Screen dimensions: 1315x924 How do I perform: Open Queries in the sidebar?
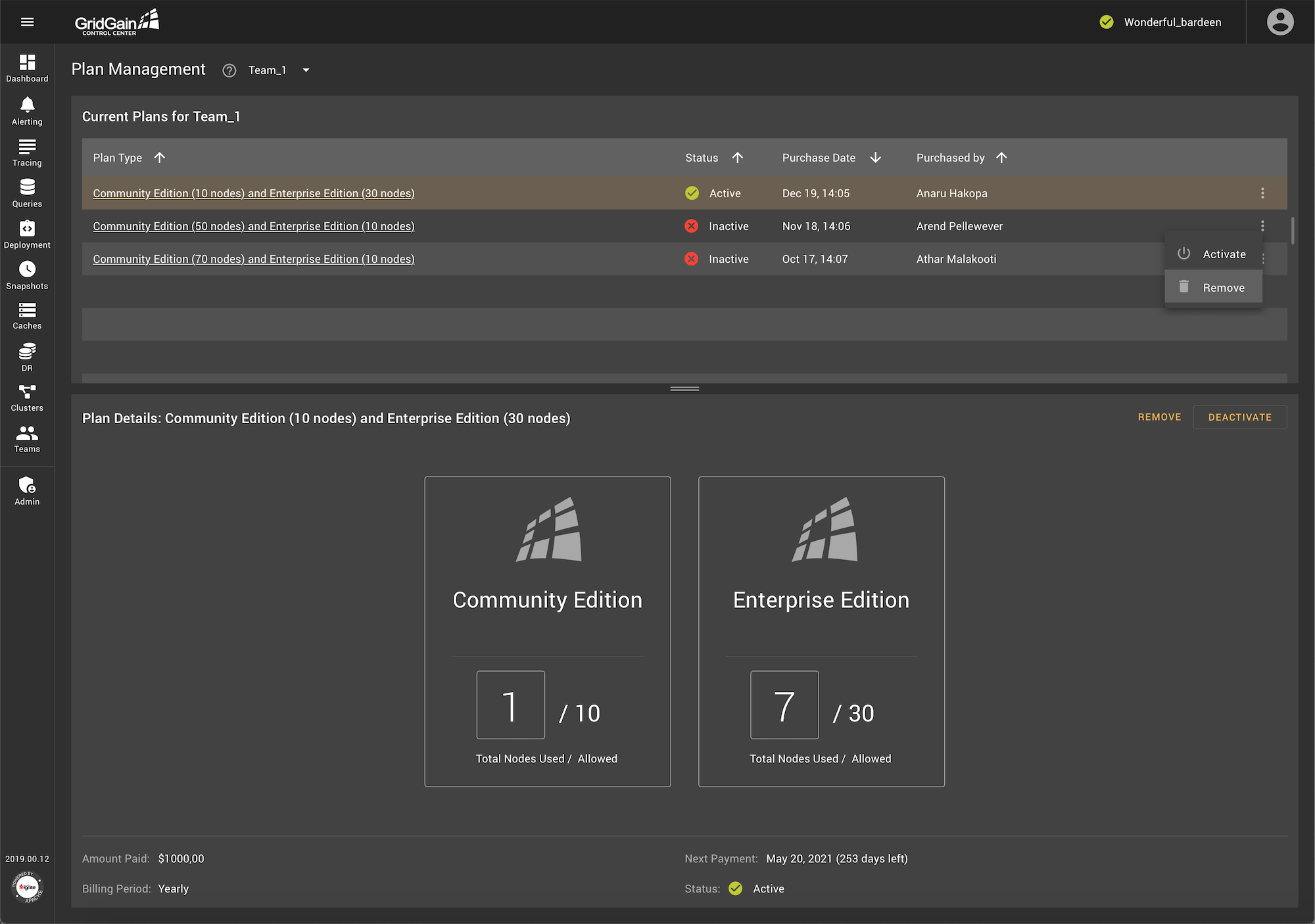click(x=27, y=193)
